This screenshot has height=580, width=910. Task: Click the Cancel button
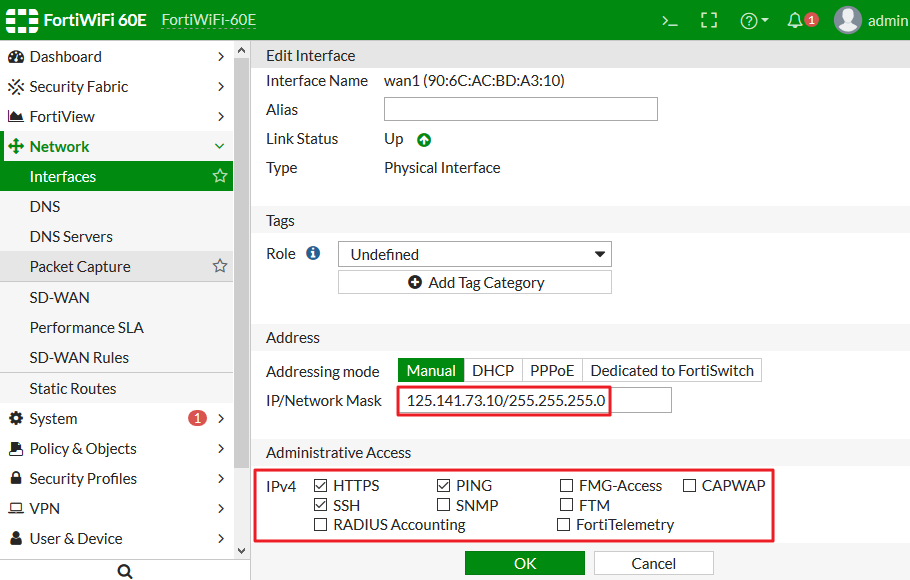pos(653,563)
